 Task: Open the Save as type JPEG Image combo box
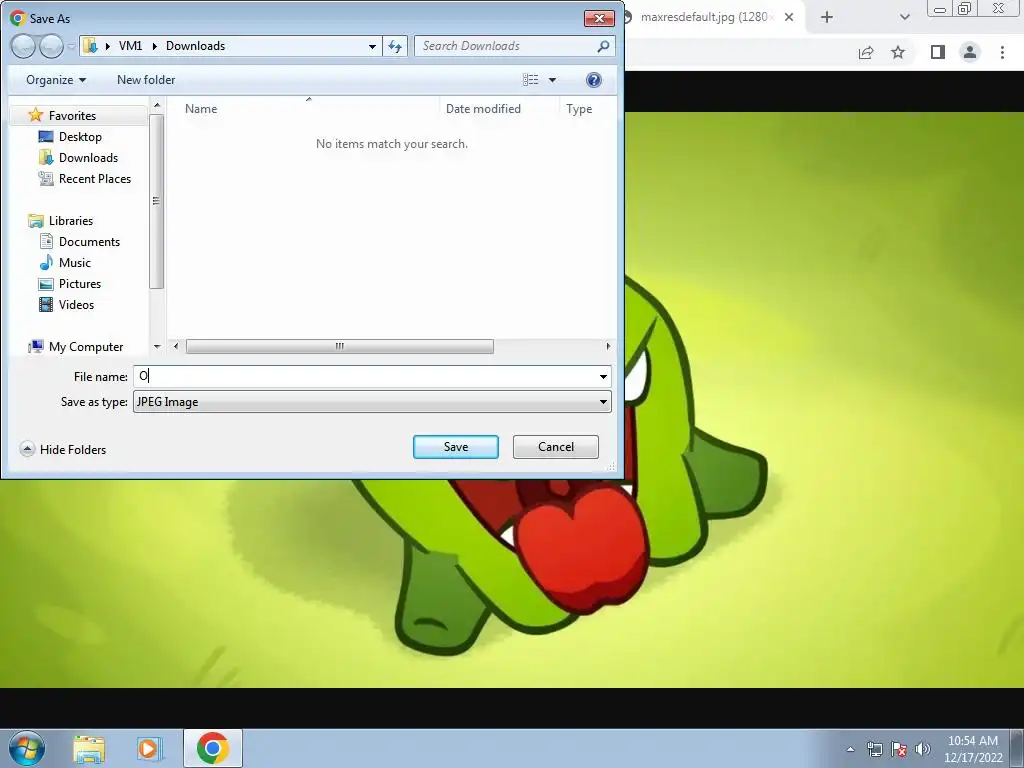click(372, 402)
